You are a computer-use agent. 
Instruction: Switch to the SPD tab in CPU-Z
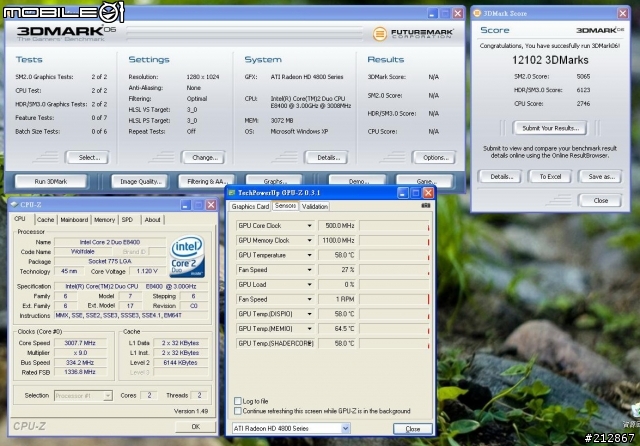pos(127,220)
